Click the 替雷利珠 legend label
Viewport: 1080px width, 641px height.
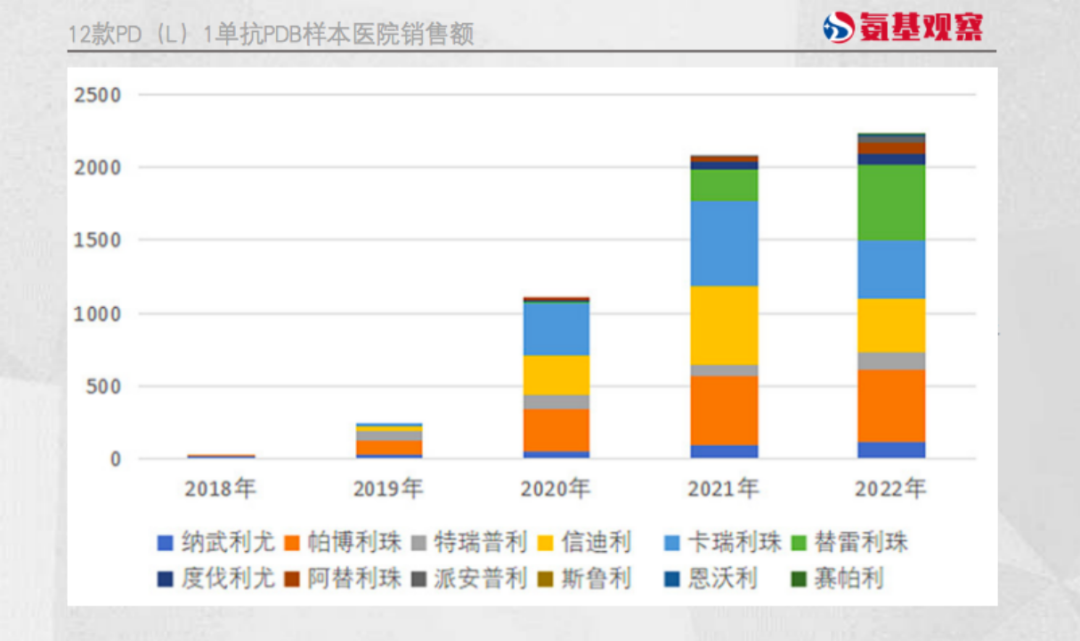tap(862, 543)
